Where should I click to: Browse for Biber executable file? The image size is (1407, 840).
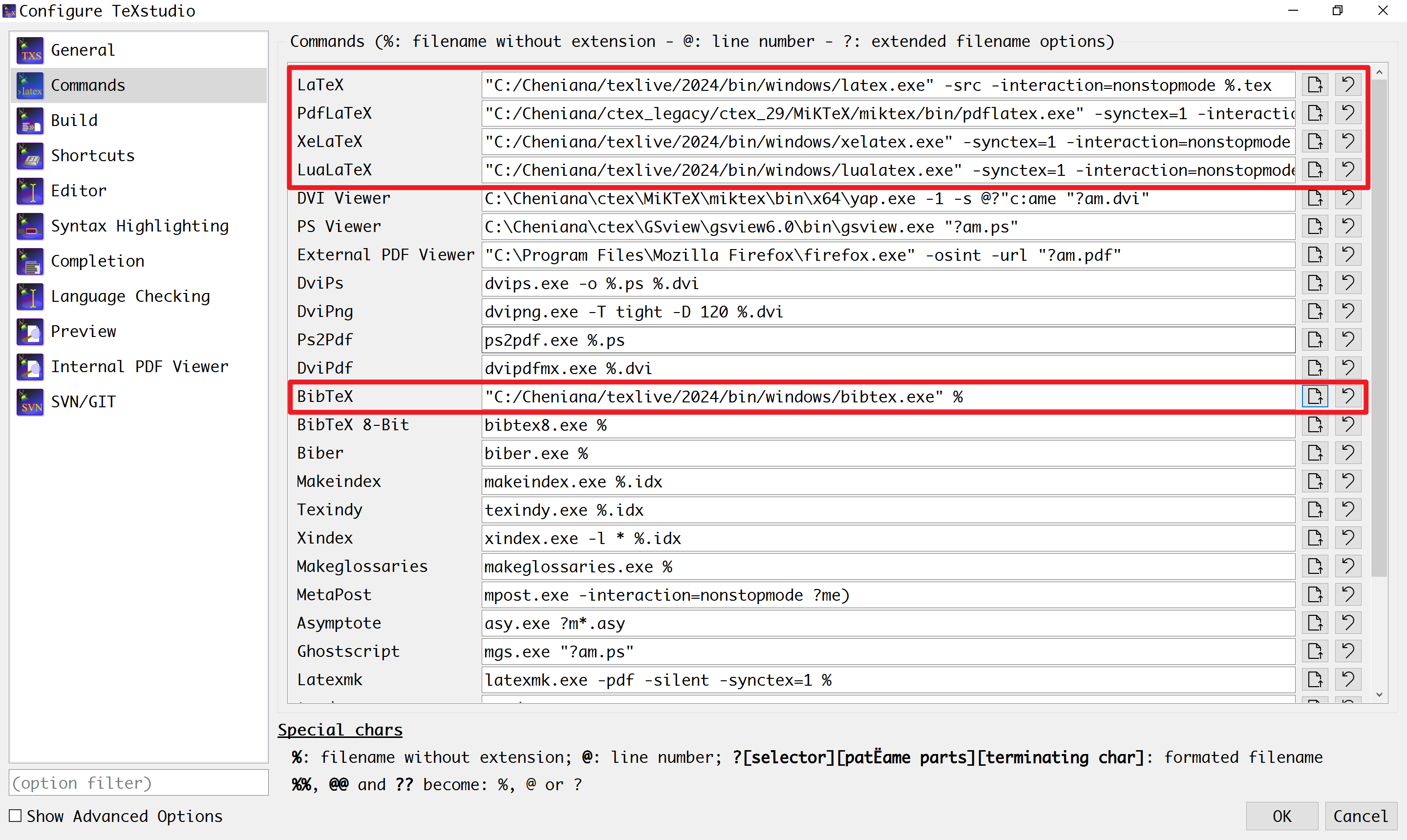coord(1315,453)
